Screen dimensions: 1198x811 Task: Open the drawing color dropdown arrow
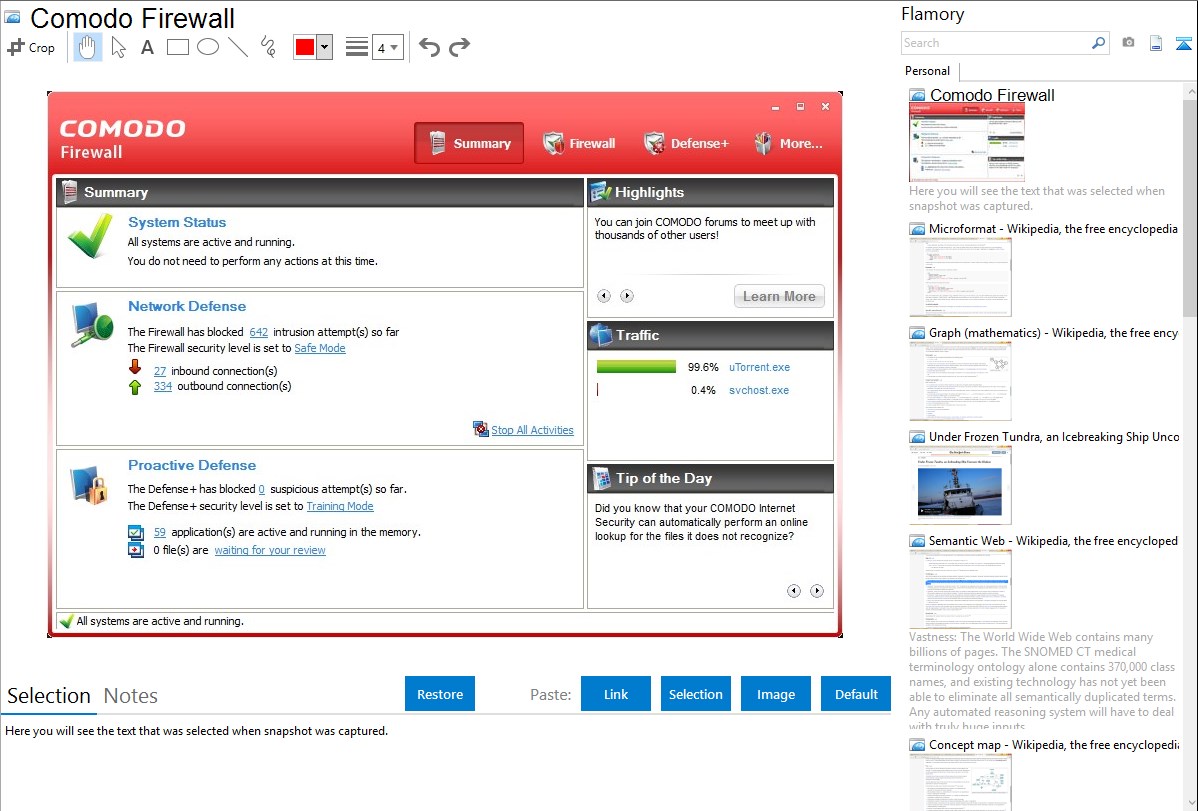click(325, 47)
